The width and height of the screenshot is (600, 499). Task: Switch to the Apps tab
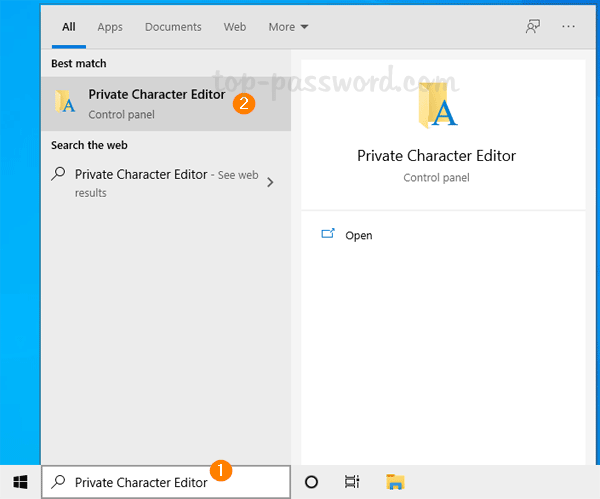[110, 27]
